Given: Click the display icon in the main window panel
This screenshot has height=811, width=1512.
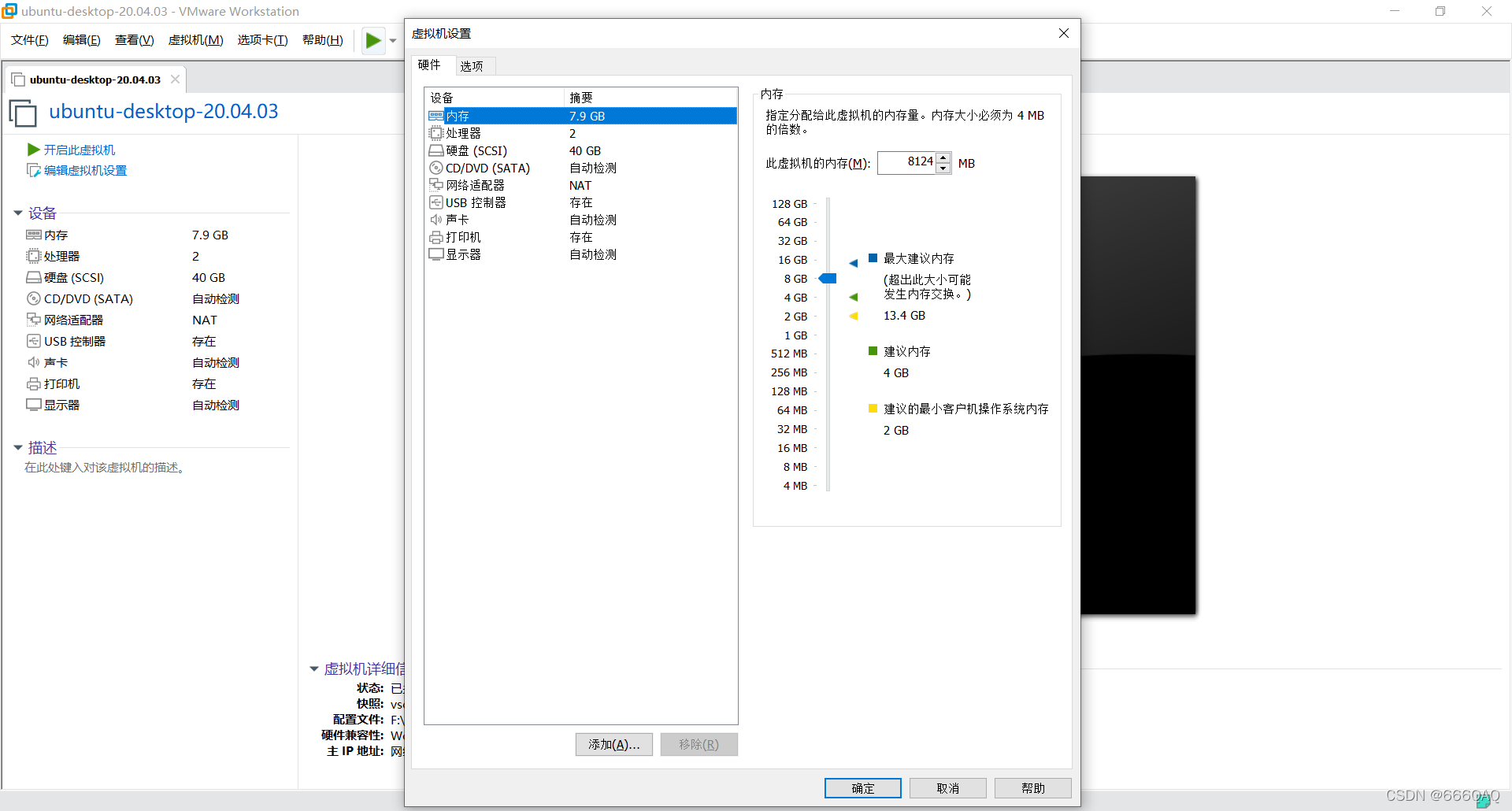Looking at the screenshot, I should click(34, 405).
